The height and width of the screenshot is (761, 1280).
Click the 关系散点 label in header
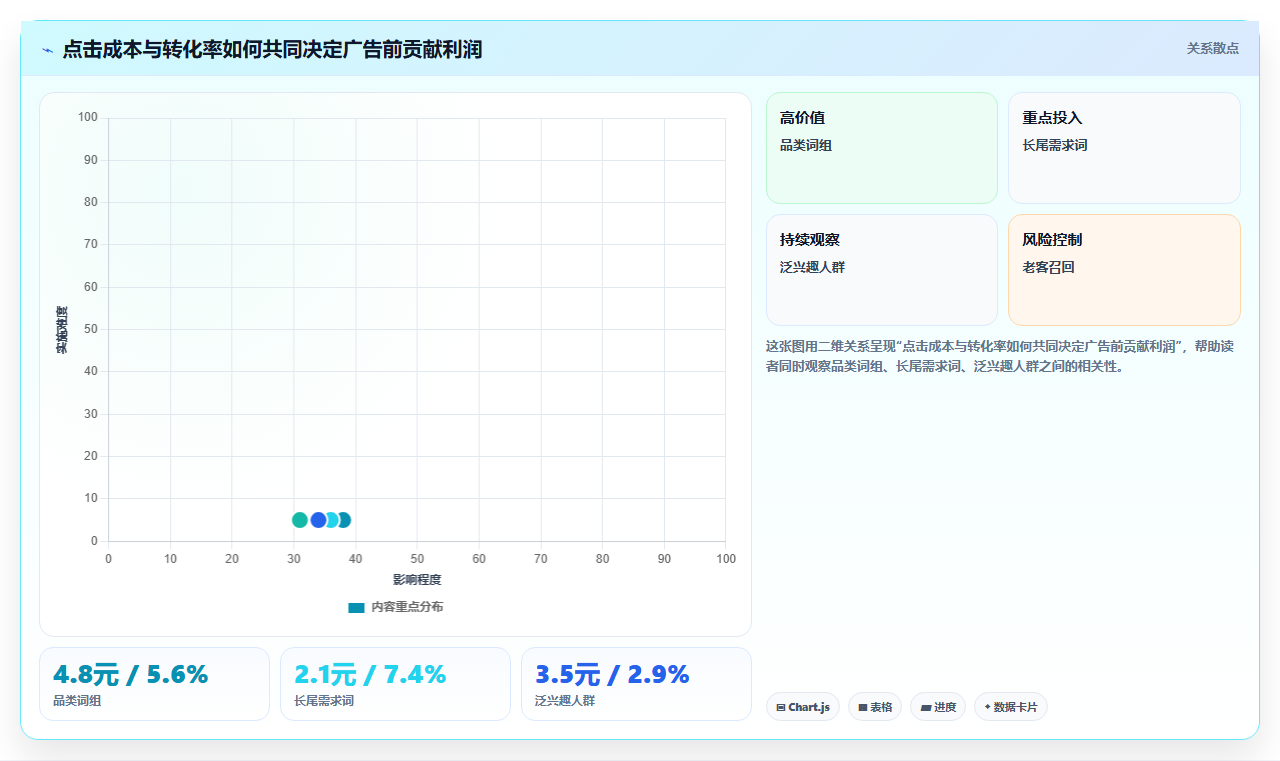click(1212, 48)
